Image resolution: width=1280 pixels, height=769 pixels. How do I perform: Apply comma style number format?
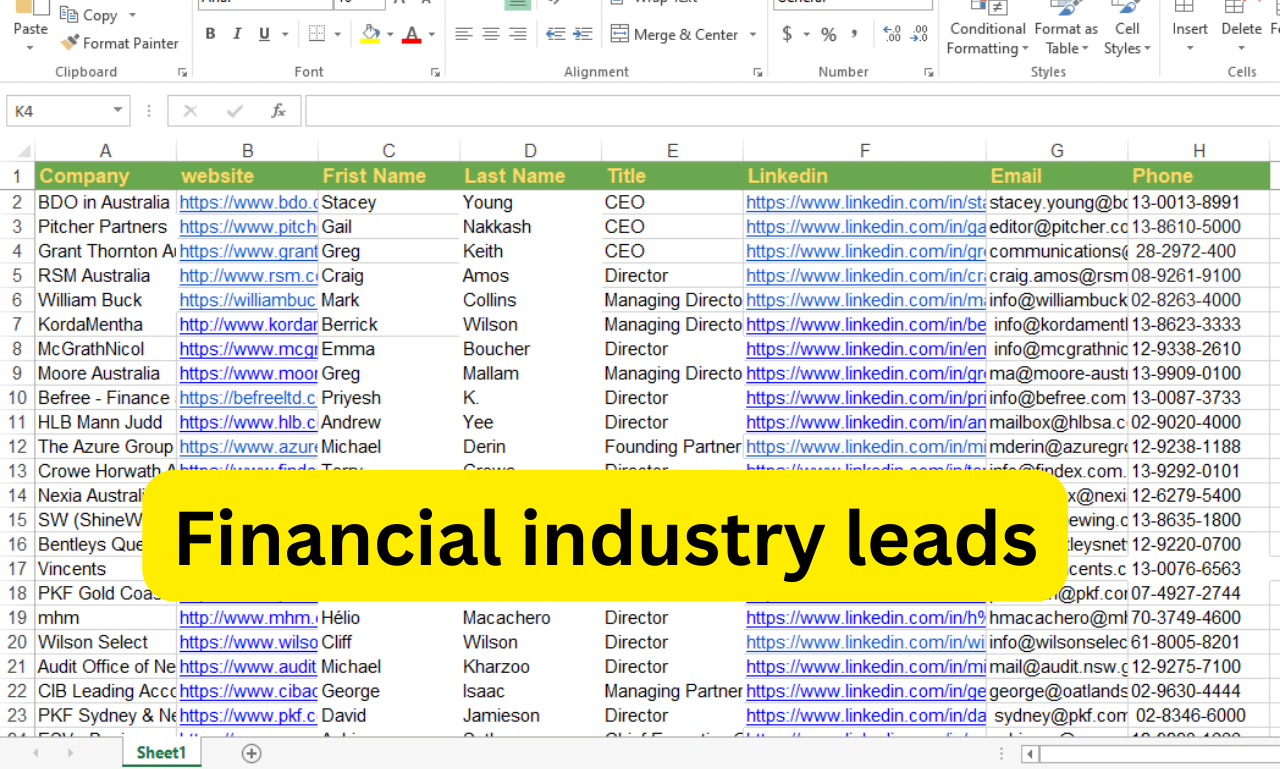point(854,34)
